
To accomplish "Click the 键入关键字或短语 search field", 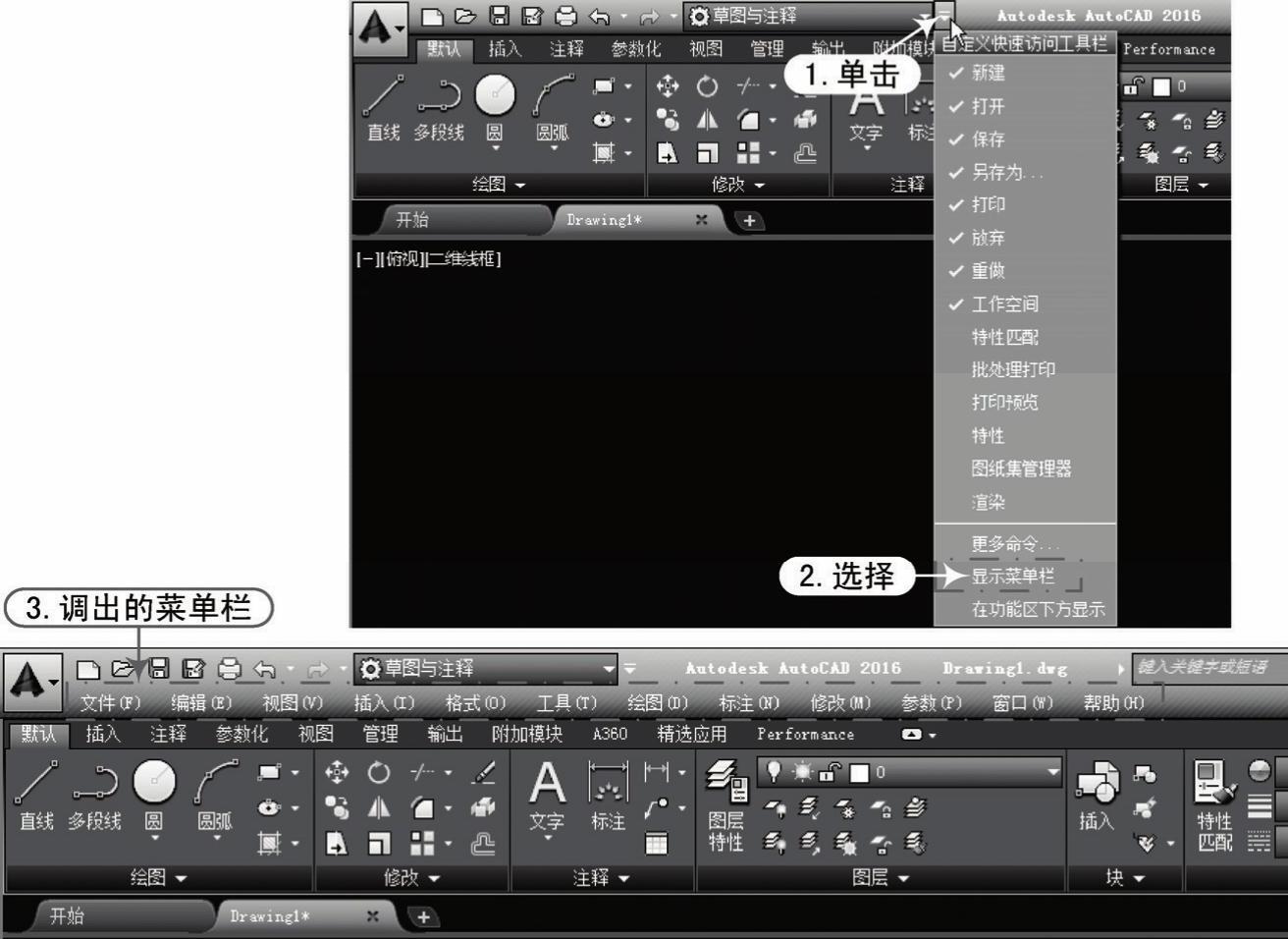I will pyautogui.click(x=1208, y=668).
